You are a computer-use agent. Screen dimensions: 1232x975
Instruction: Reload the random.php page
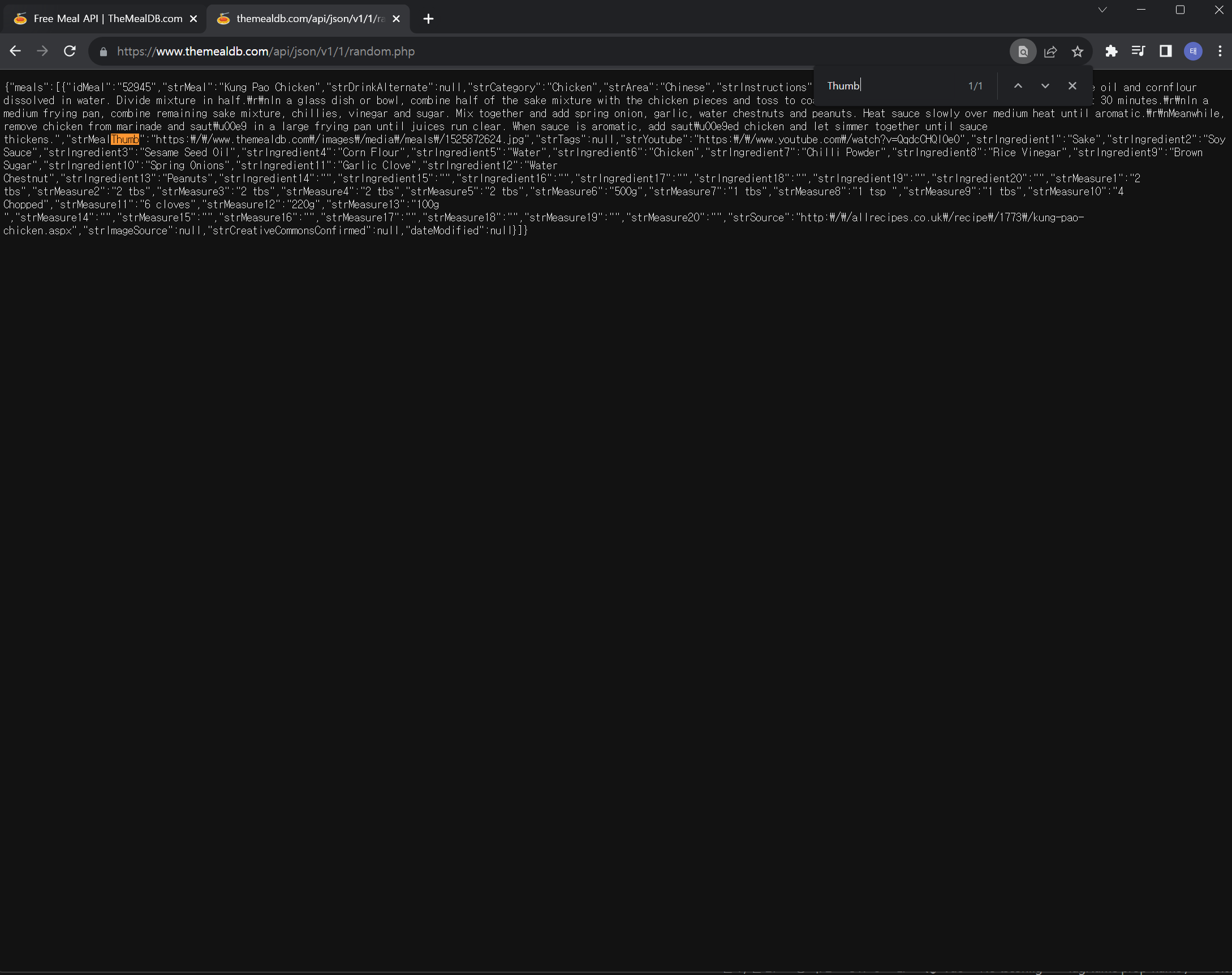pyautogui.click(x=70, y=51)
